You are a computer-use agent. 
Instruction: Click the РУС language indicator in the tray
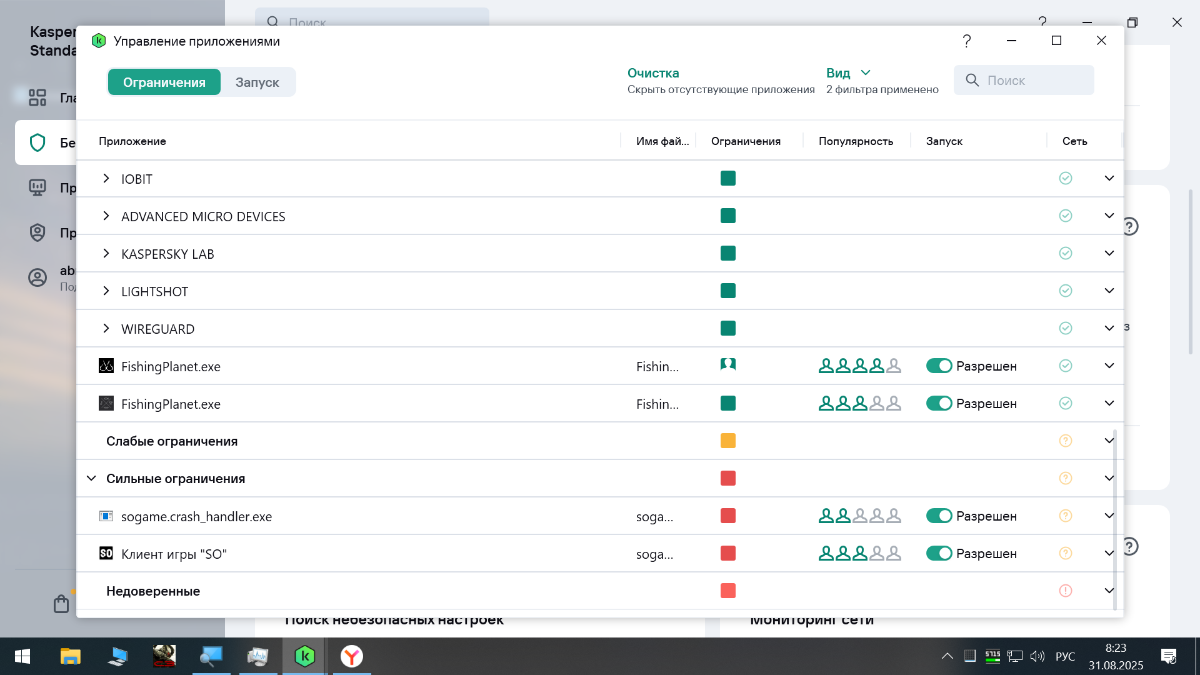tap(1066, 656)
